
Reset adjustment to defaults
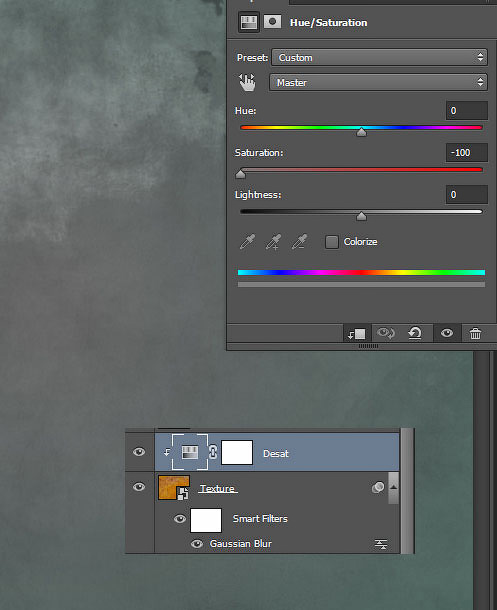415,333
